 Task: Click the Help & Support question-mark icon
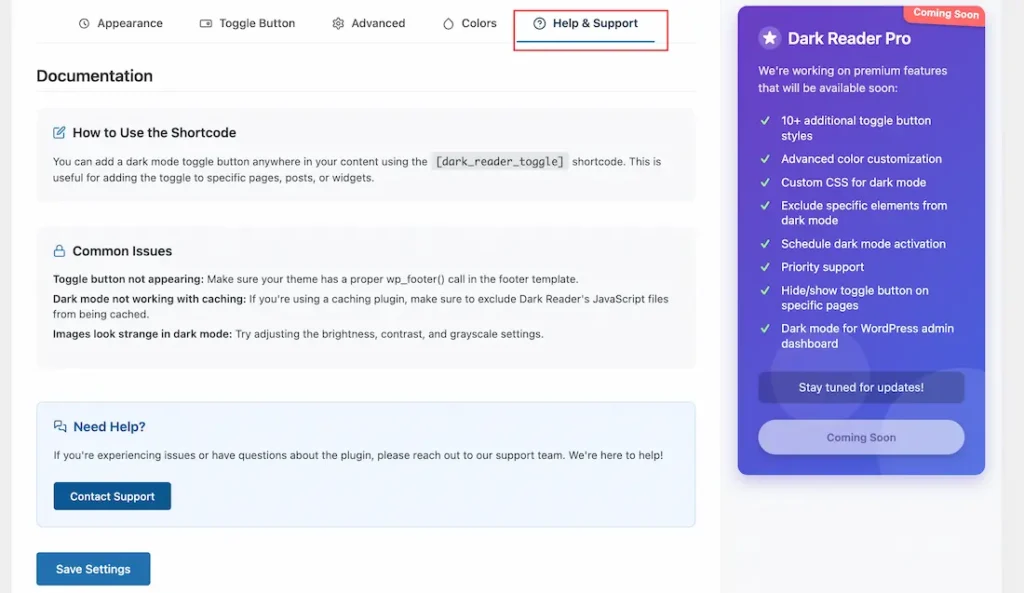click(540, 24)
